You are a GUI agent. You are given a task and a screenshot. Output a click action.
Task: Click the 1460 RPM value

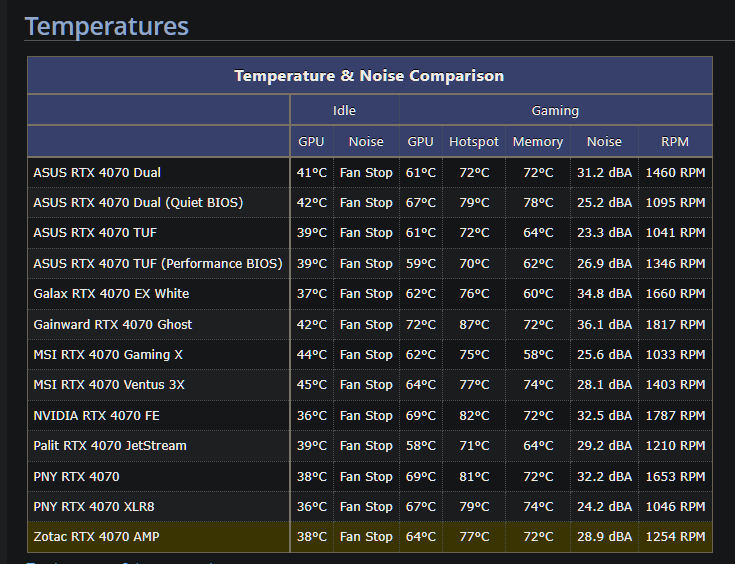675,173
